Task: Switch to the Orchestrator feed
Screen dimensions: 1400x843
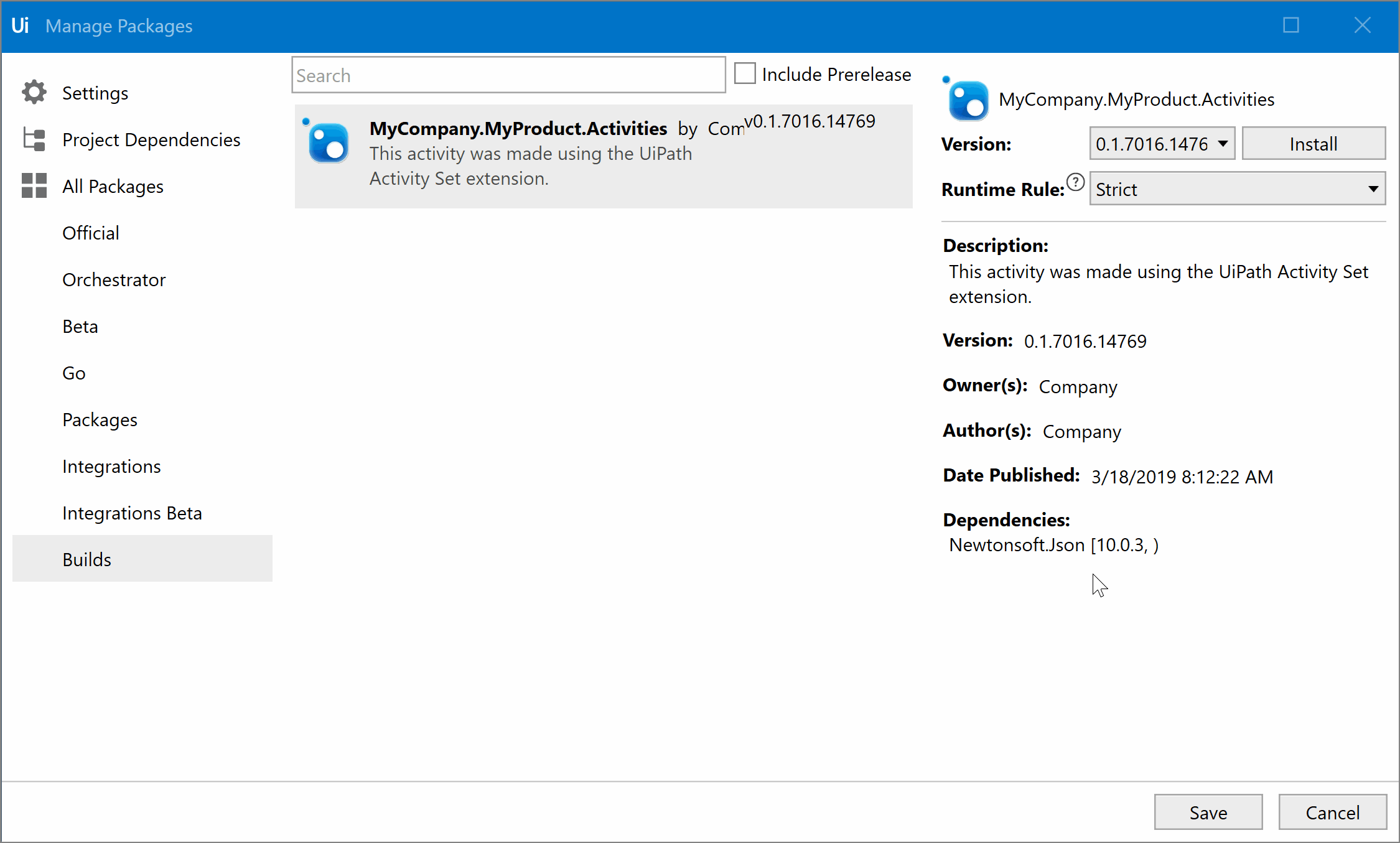Action: (x=114, y=279)
